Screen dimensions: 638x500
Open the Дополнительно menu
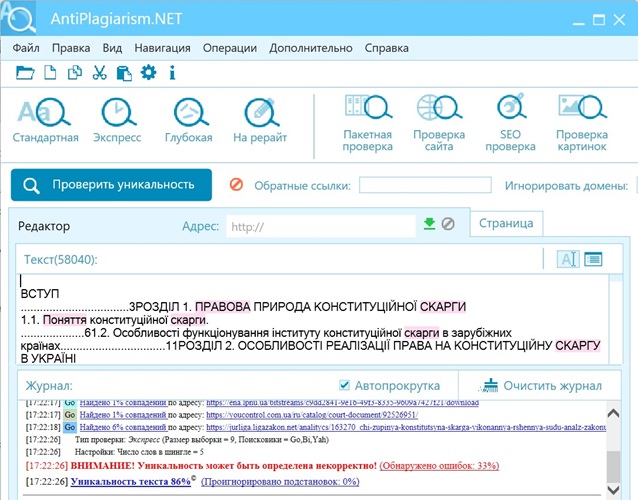[311, 48]
